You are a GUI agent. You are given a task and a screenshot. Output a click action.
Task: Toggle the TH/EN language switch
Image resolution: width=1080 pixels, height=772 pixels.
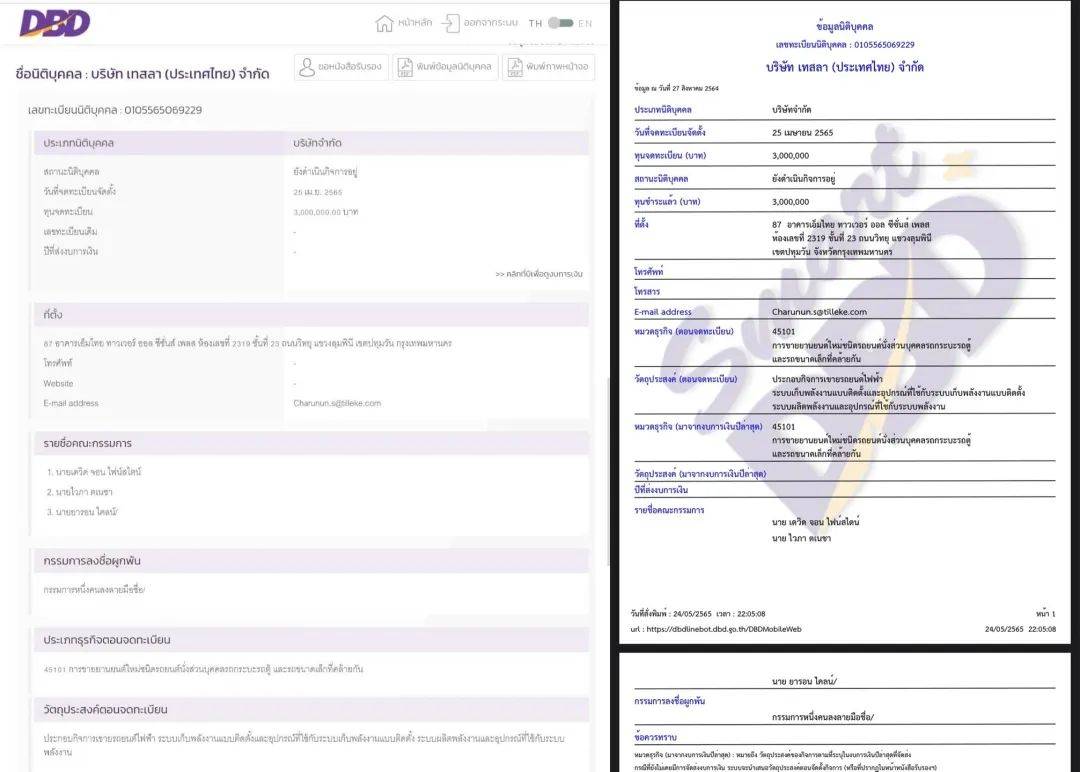click(561, 23)
